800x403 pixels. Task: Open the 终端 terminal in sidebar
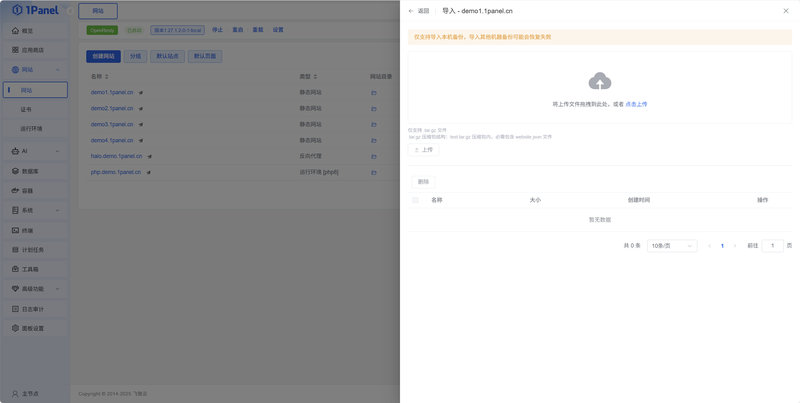click(35, 231)
